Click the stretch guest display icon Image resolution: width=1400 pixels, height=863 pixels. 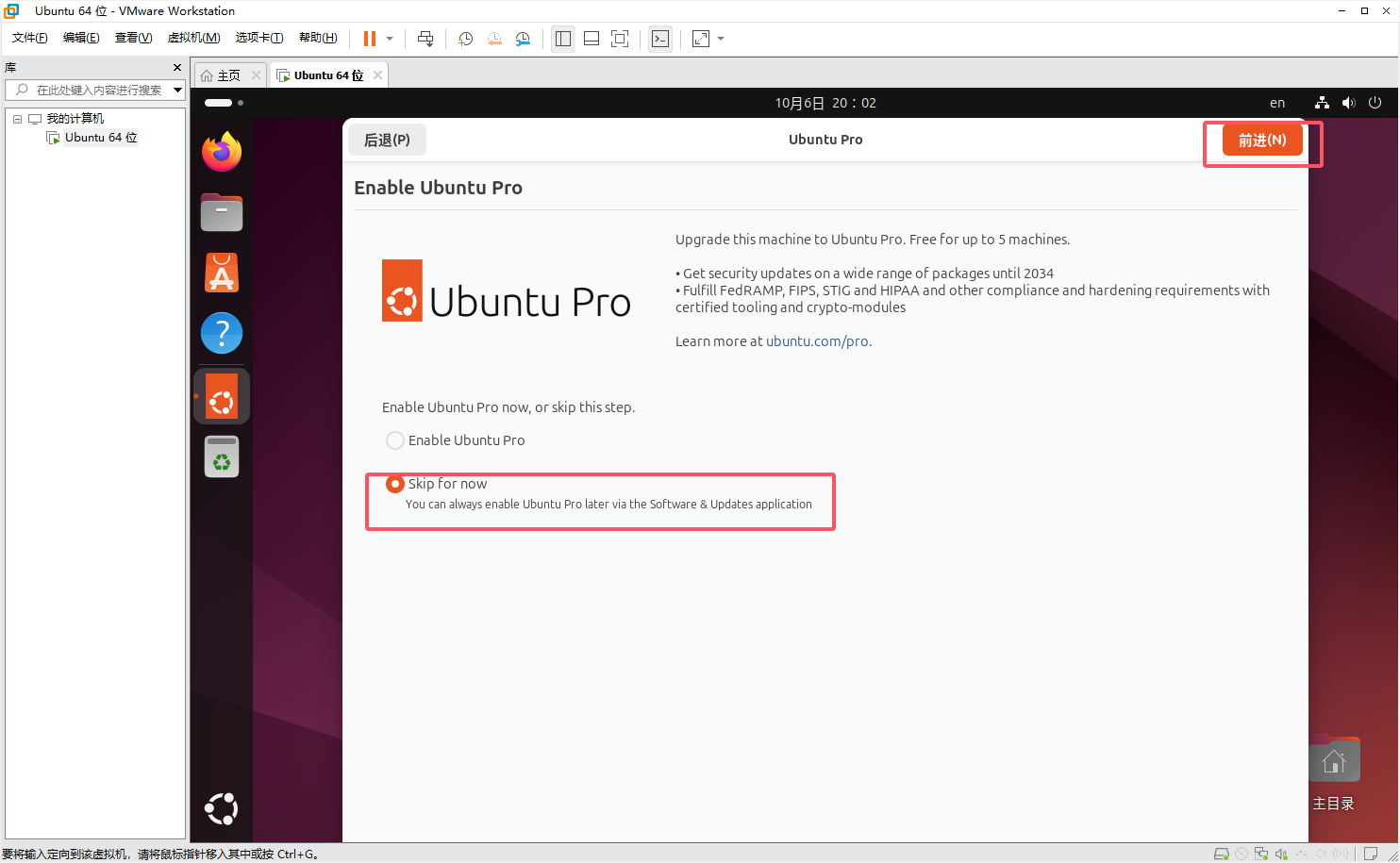701,39
